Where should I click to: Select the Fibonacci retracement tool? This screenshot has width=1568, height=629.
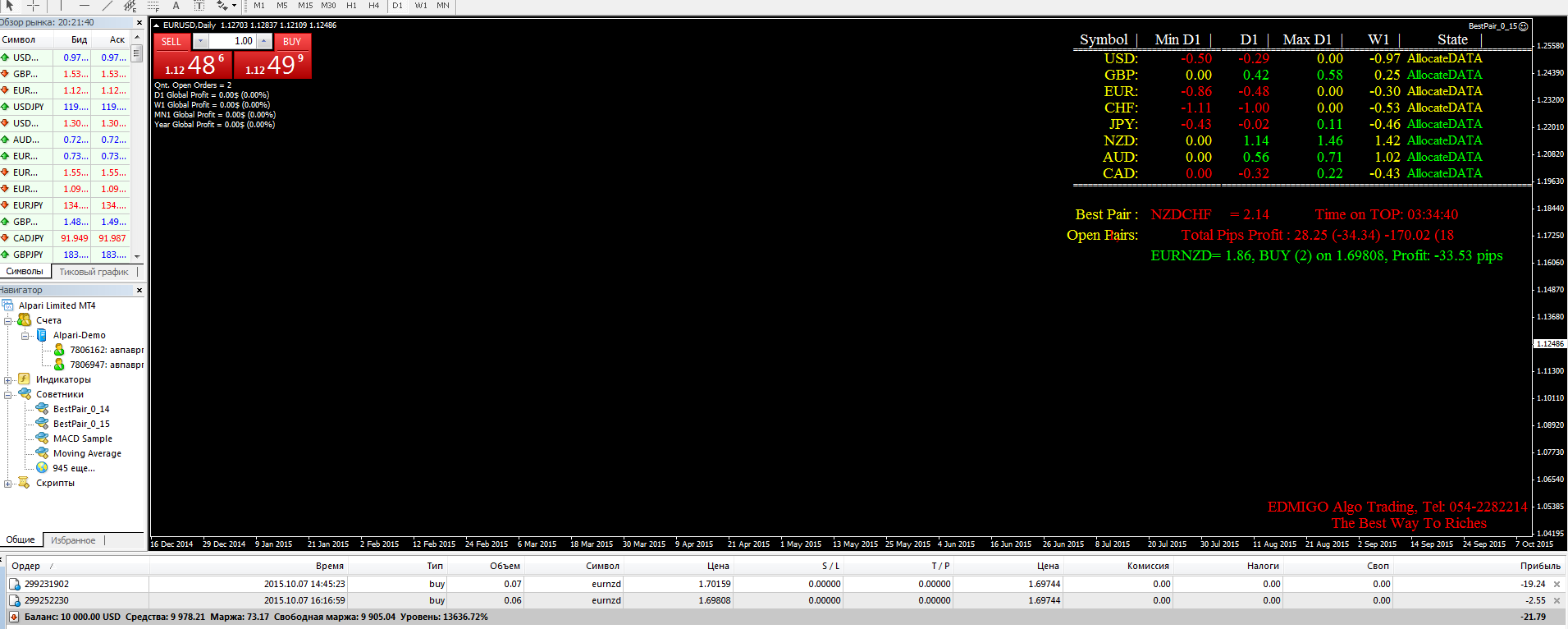pyautogui.click(x=153, y=5)
